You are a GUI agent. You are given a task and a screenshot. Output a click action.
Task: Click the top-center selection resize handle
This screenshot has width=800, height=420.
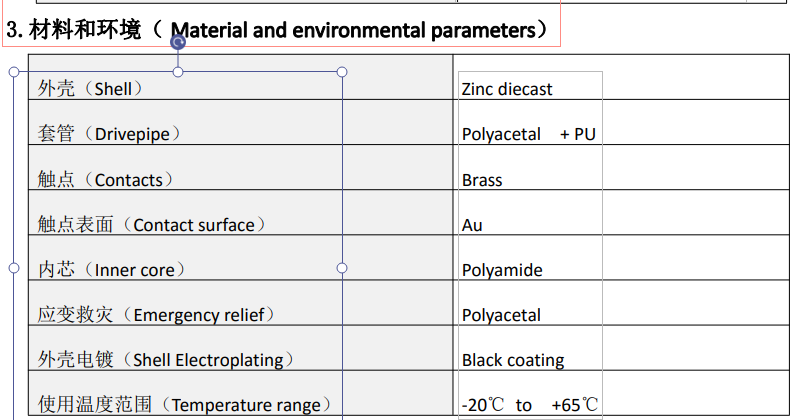(x=178, y=72)
